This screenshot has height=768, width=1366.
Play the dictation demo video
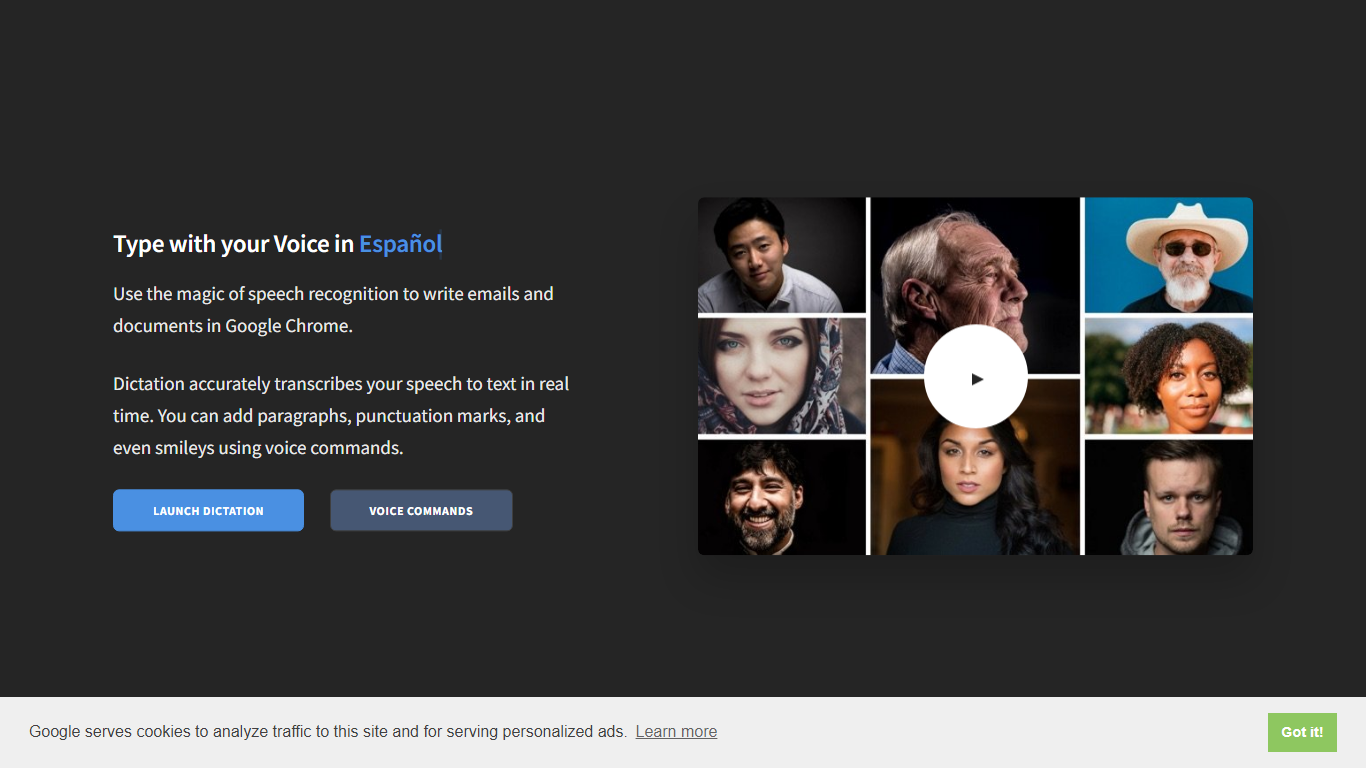(975, 377)
